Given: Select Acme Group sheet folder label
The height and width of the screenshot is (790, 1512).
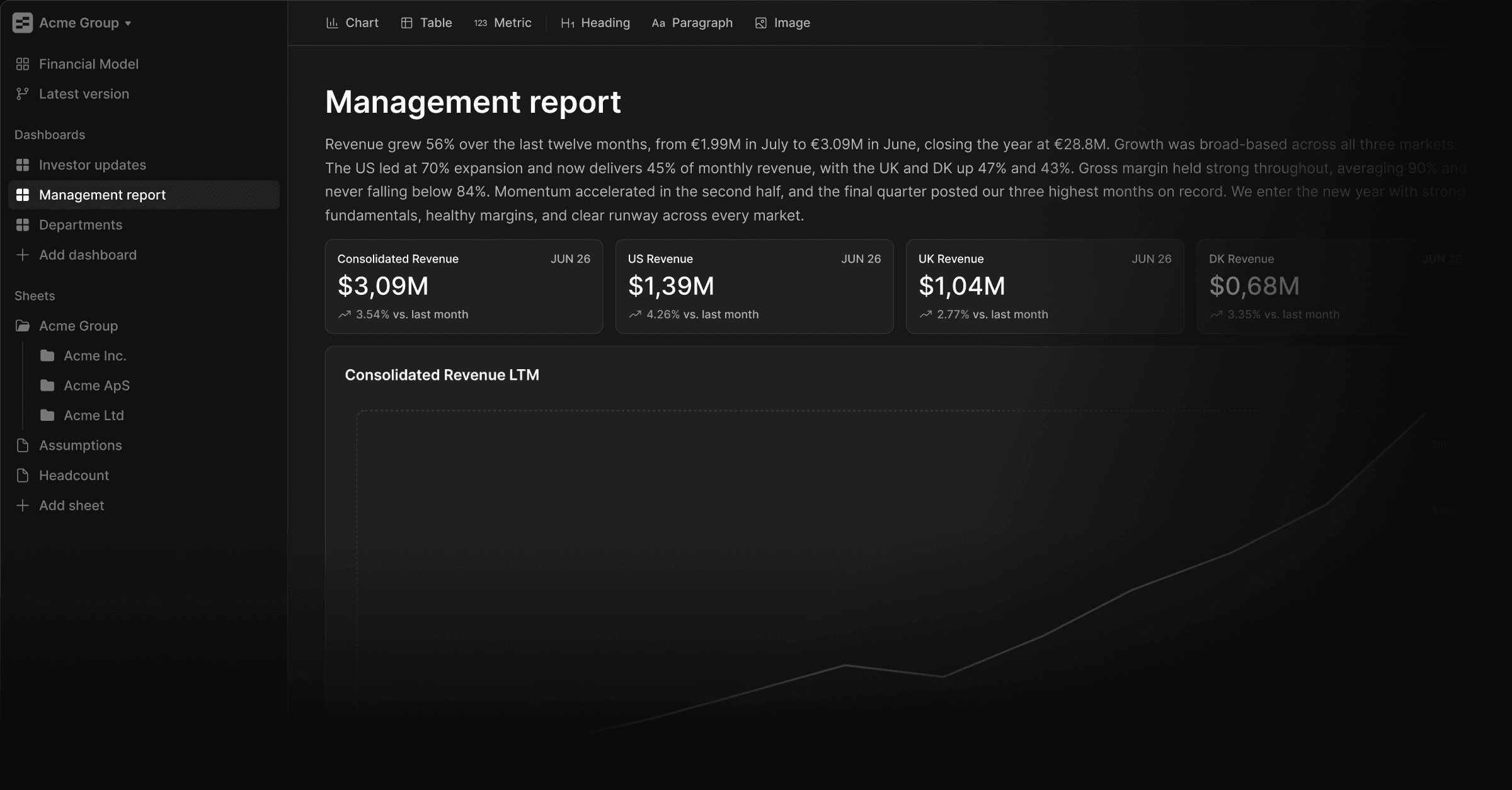Looking at the screenshot, I should [x=79, y=326].
